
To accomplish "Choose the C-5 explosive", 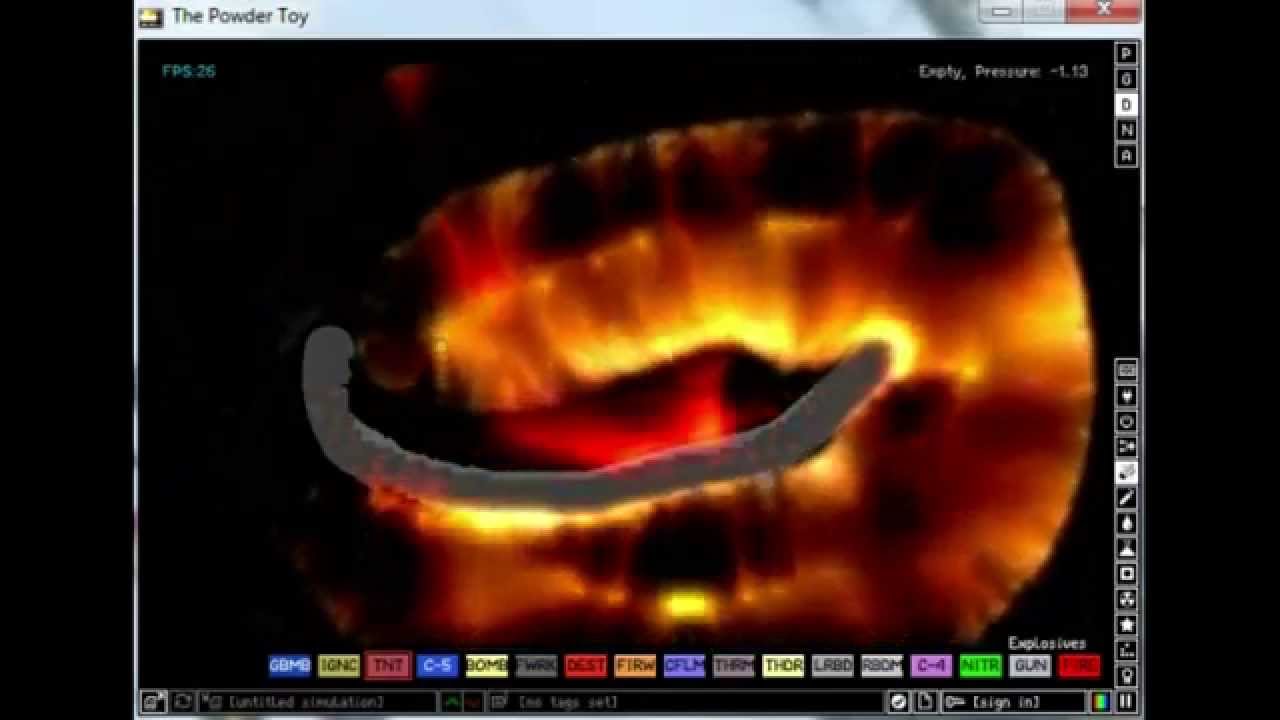I will pyautogui.click(x=437, y=665).
